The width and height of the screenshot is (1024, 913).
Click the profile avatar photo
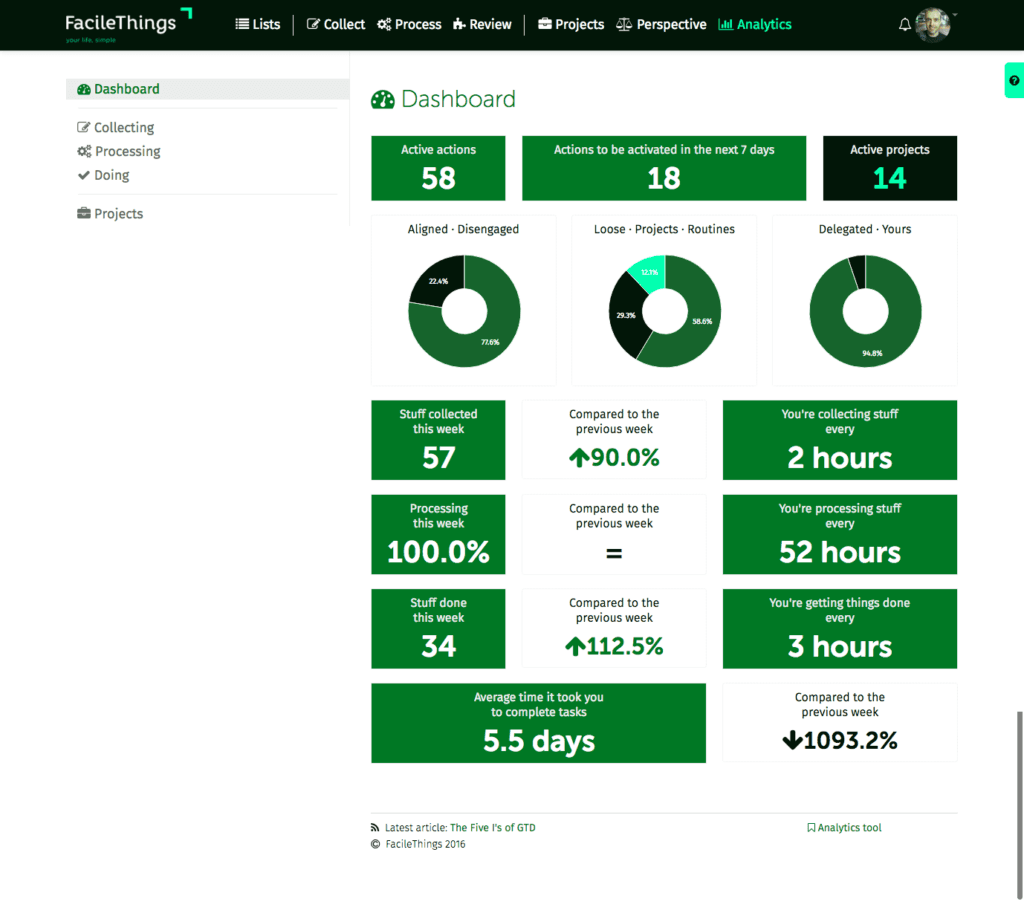click(933, 24)
